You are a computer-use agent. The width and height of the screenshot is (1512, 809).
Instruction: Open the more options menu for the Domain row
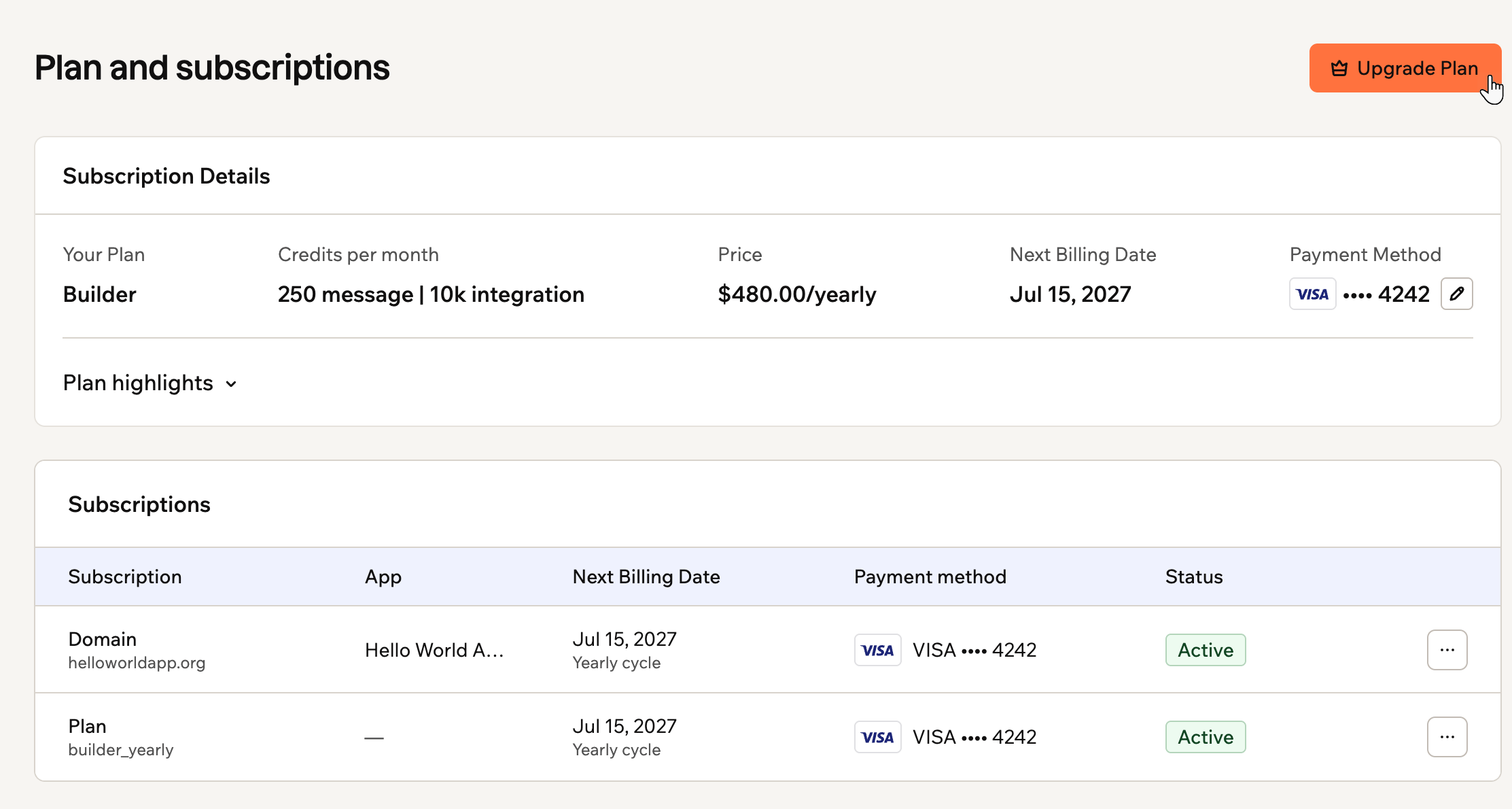(x=1447, y=650)
